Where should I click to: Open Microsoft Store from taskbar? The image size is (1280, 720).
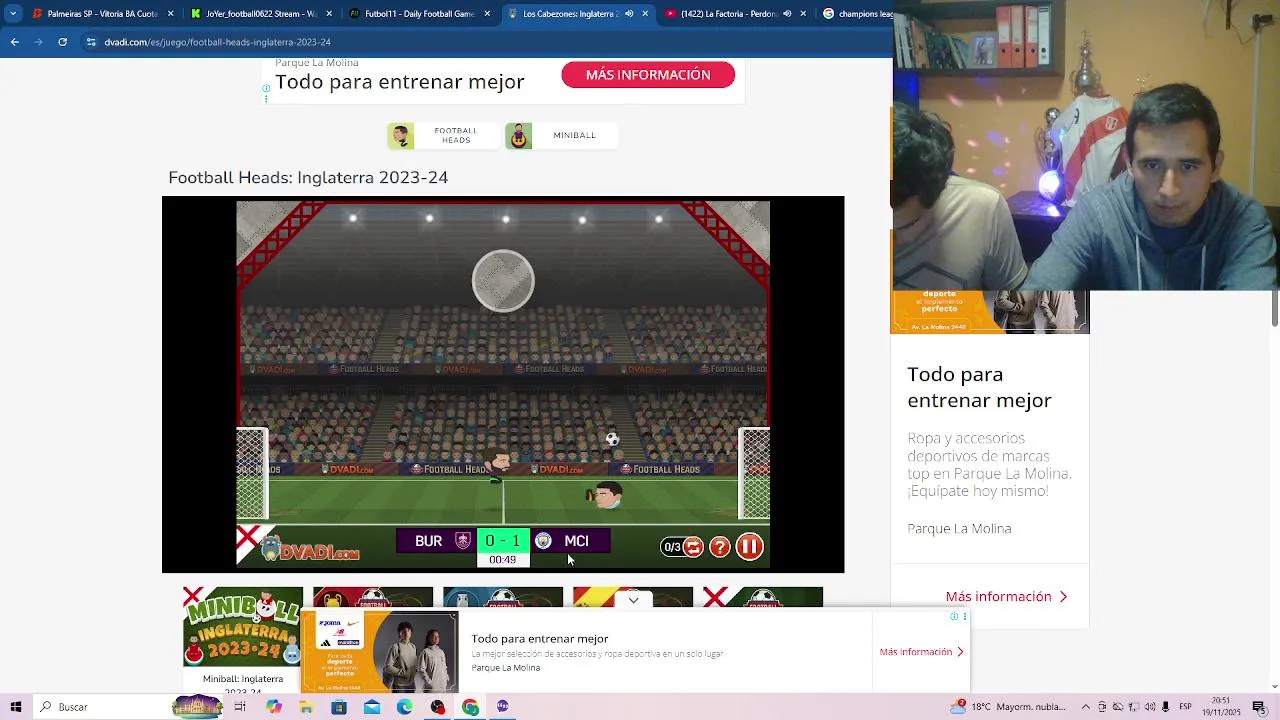339,707
